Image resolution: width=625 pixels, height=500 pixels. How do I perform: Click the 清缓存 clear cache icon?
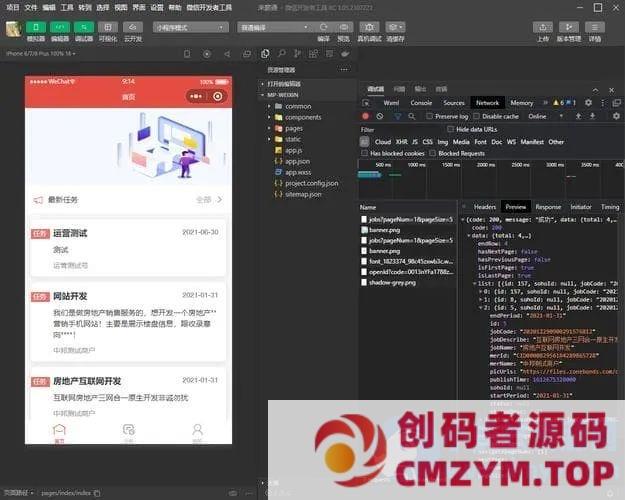pos(395,27)
